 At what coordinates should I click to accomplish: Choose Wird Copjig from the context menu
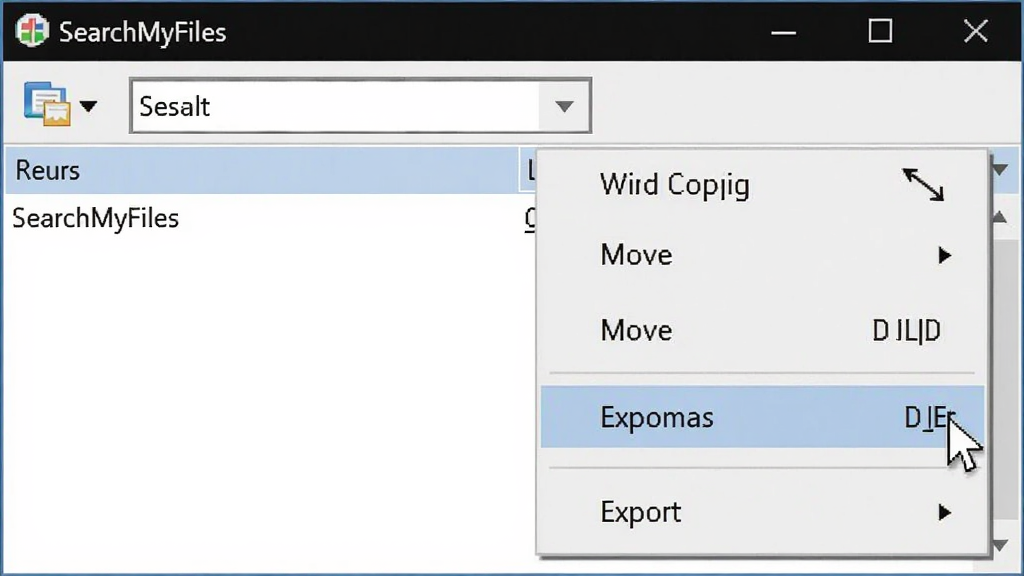coord(762,185)
